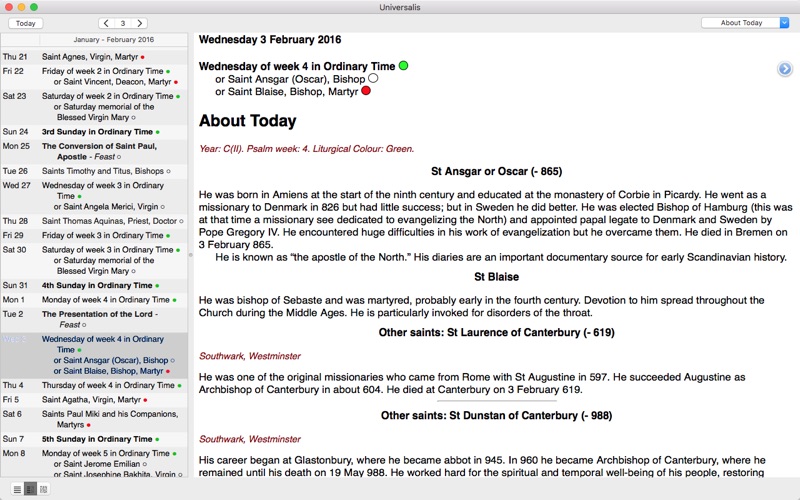Click the day number field showing 3
This screenshot has height=500, width=800.
(x=122, y=23)
